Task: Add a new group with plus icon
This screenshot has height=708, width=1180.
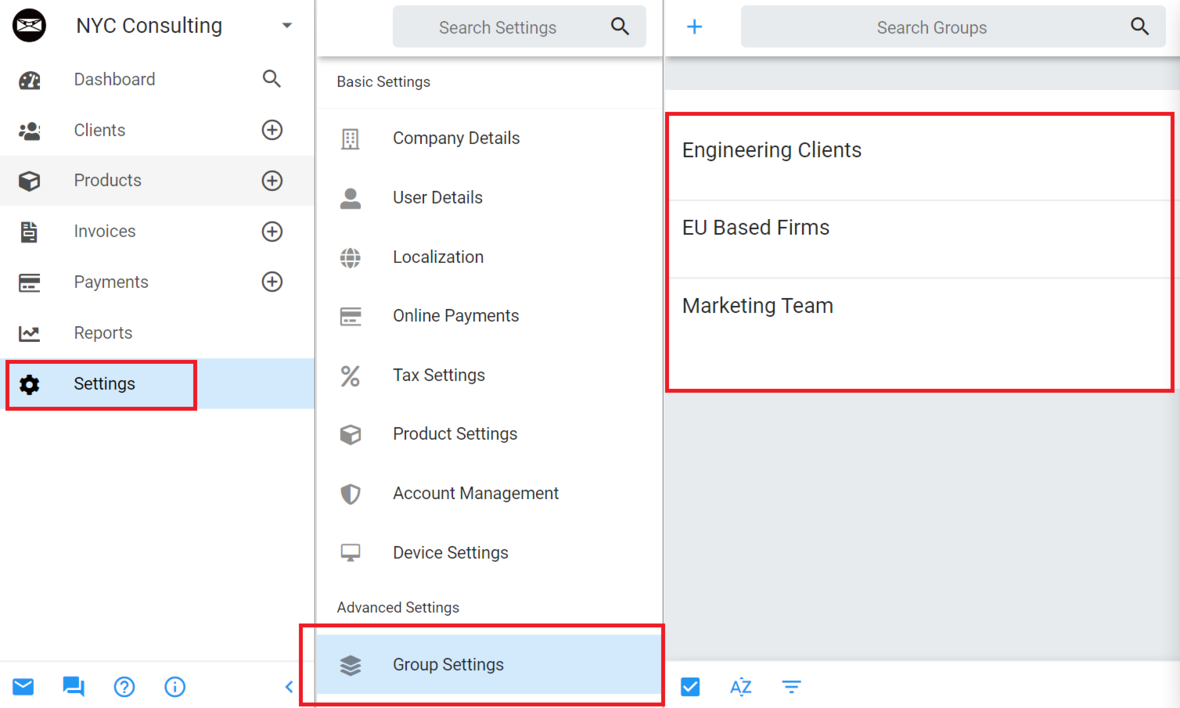Action: [694, 27]
